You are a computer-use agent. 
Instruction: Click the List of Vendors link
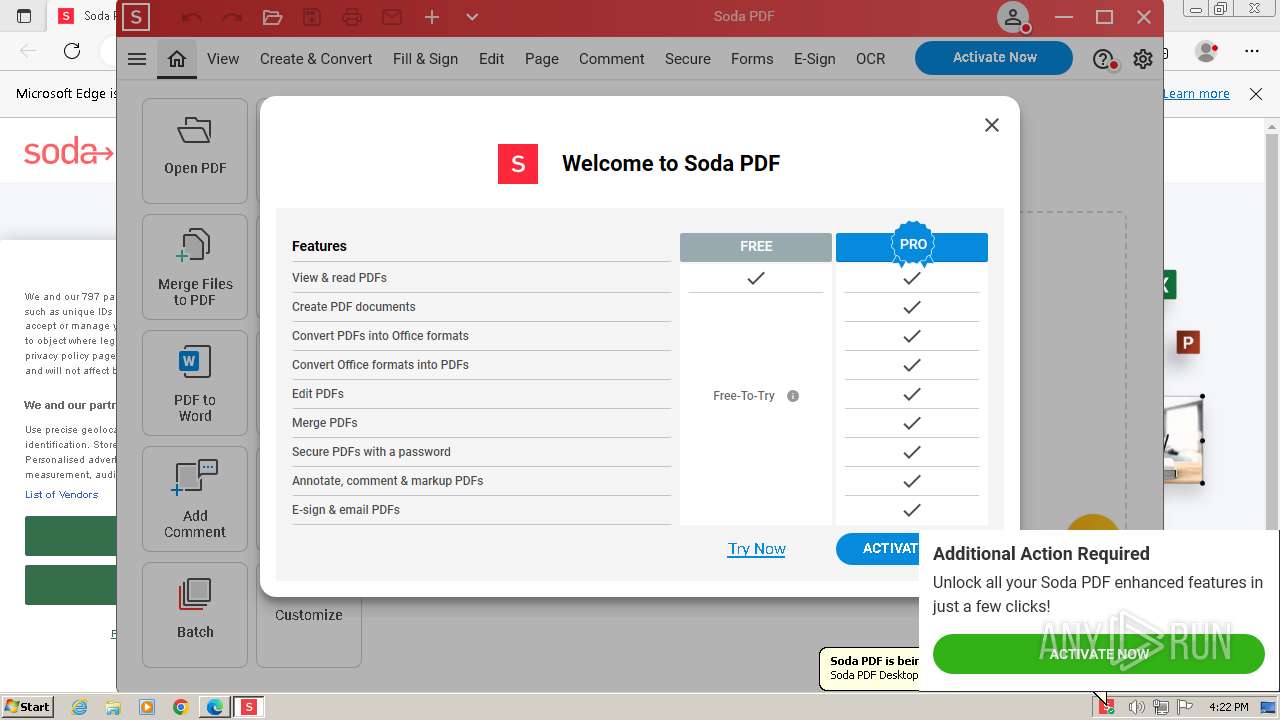62,495
